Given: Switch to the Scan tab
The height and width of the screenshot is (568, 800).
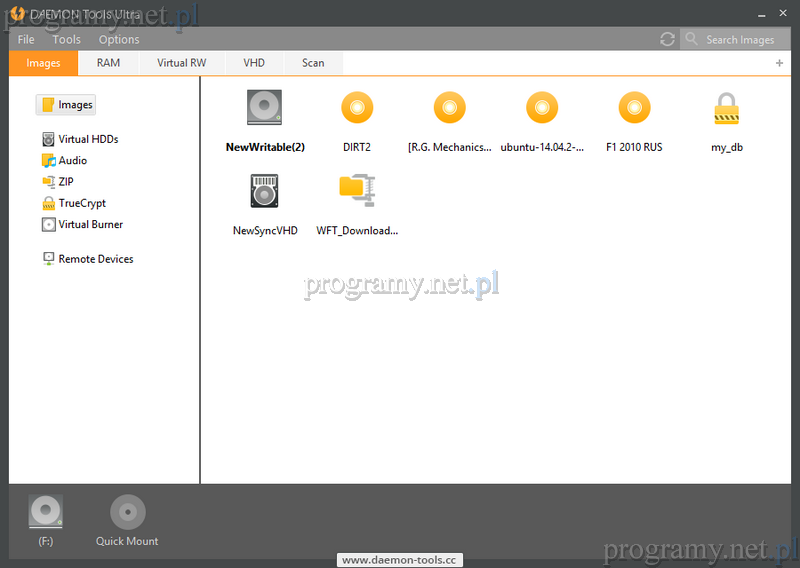Looking at the screenshot, I should 313,63.
